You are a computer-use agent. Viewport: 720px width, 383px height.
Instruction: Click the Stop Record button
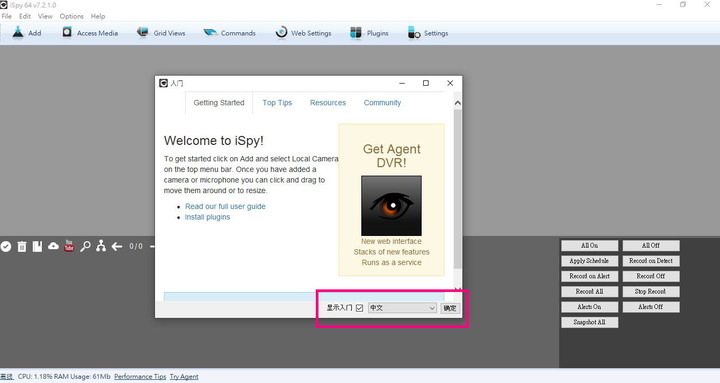coord(651,292)
